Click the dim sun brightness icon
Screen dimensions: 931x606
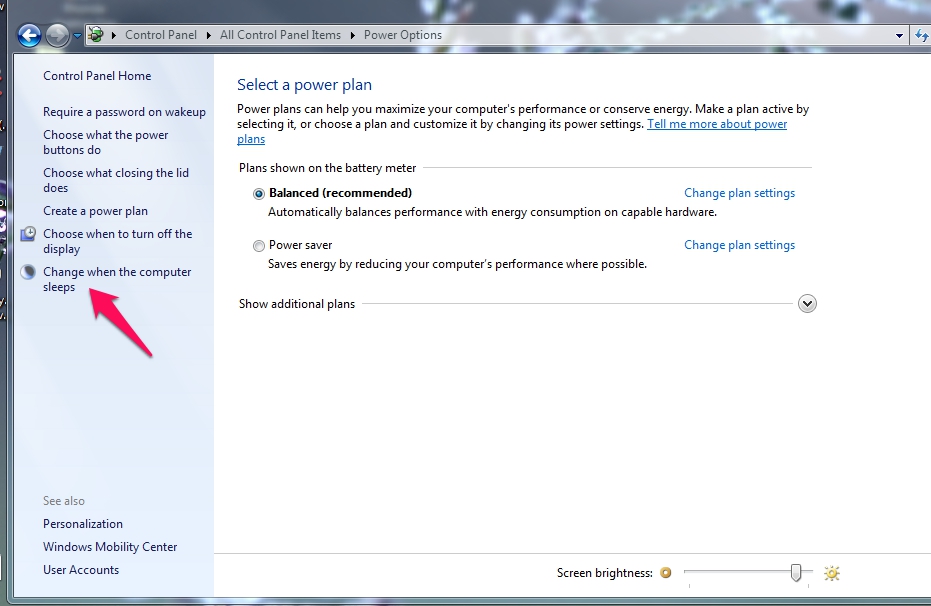pos(666,573)
